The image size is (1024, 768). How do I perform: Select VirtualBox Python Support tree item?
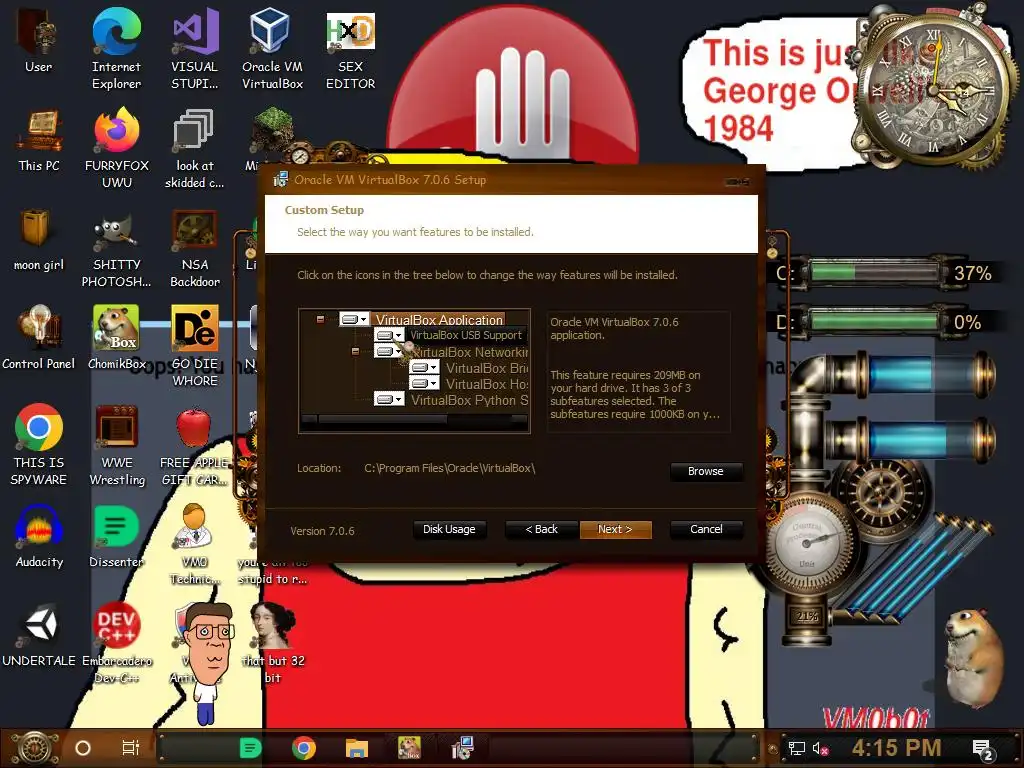pyautogui.click(x=470, y=400)
